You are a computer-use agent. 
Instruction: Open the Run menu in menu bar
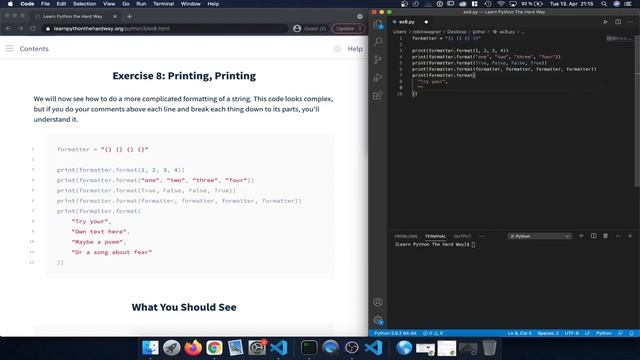[x=141, y=4]
